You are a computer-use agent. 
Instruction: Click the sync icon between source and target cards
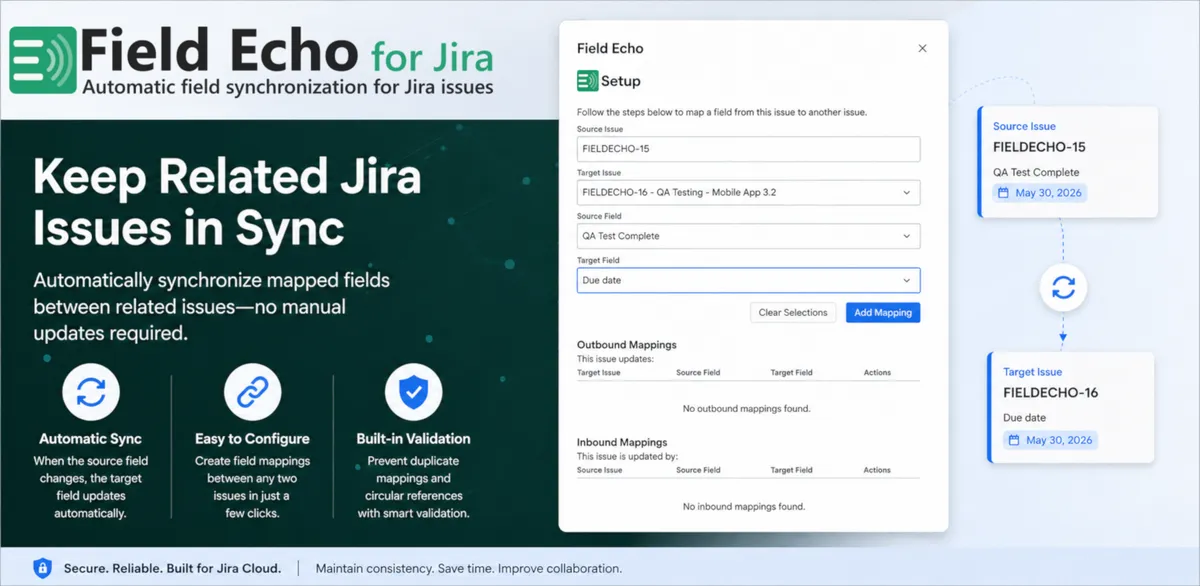1063,288
